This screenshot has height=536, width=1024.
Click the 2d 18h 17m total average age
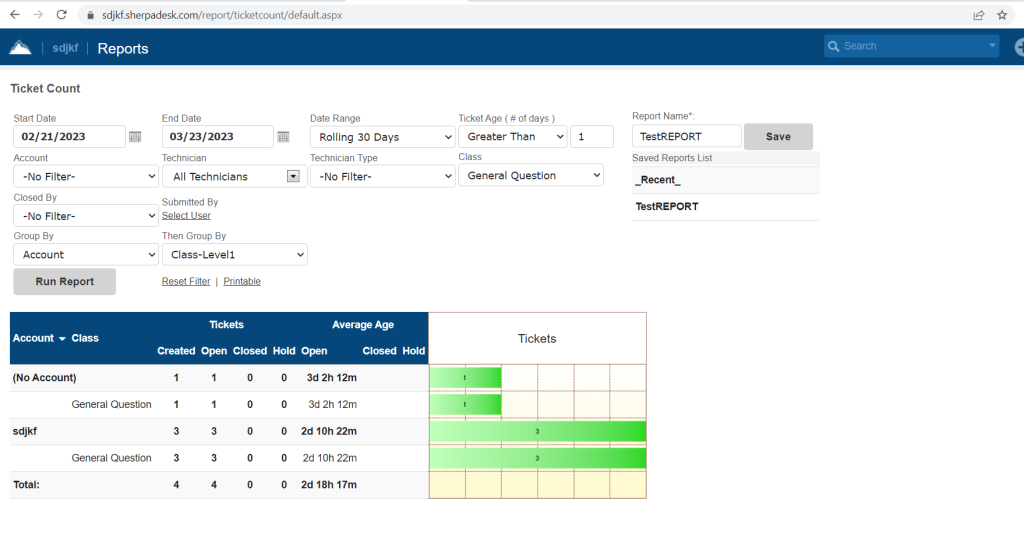pos(328,484)
